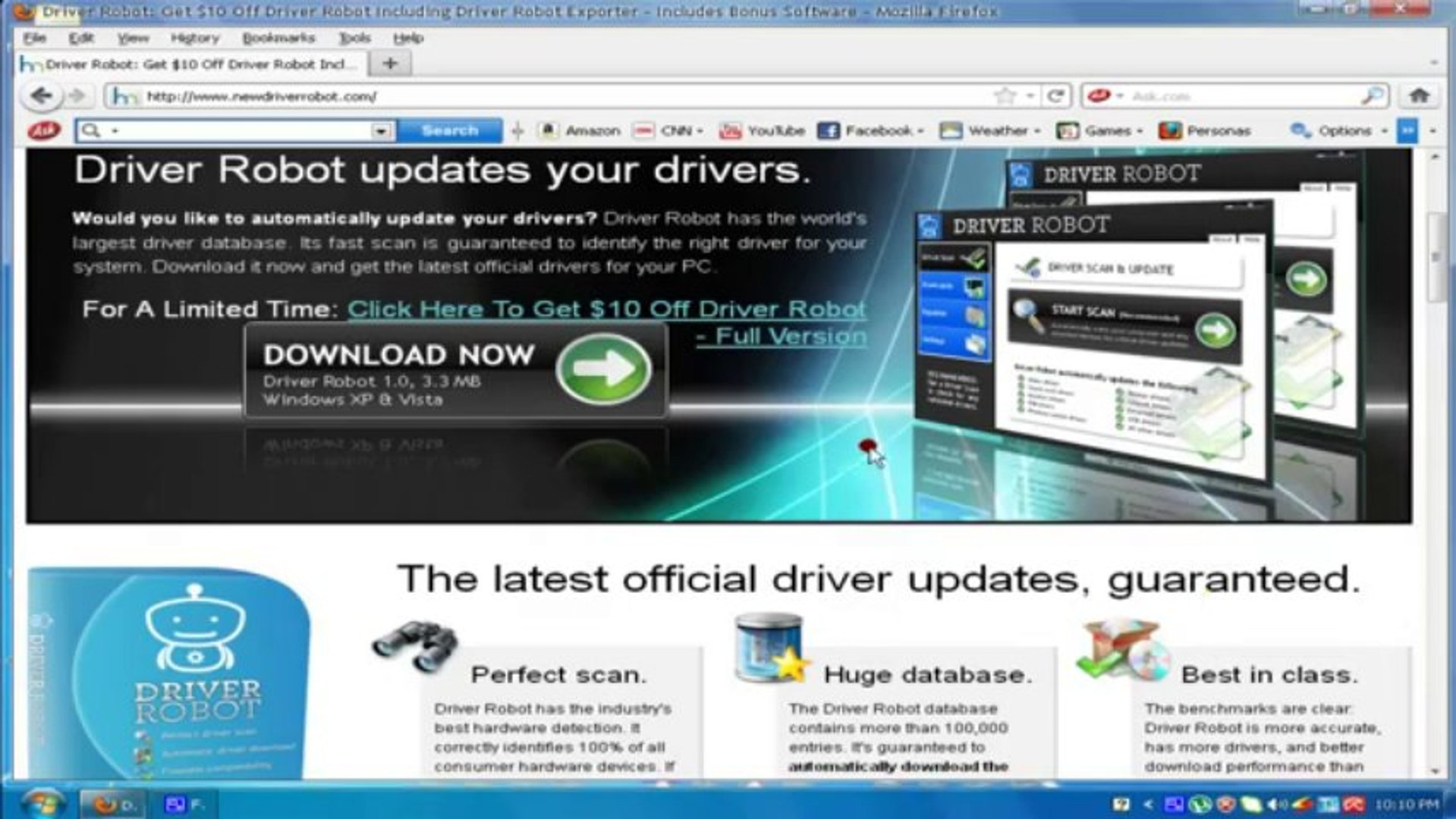The height and width of the screenshot is (819, 1456).
Task: Click the 'Perfect scan.' heading
Action: click(x=558, y=674)
